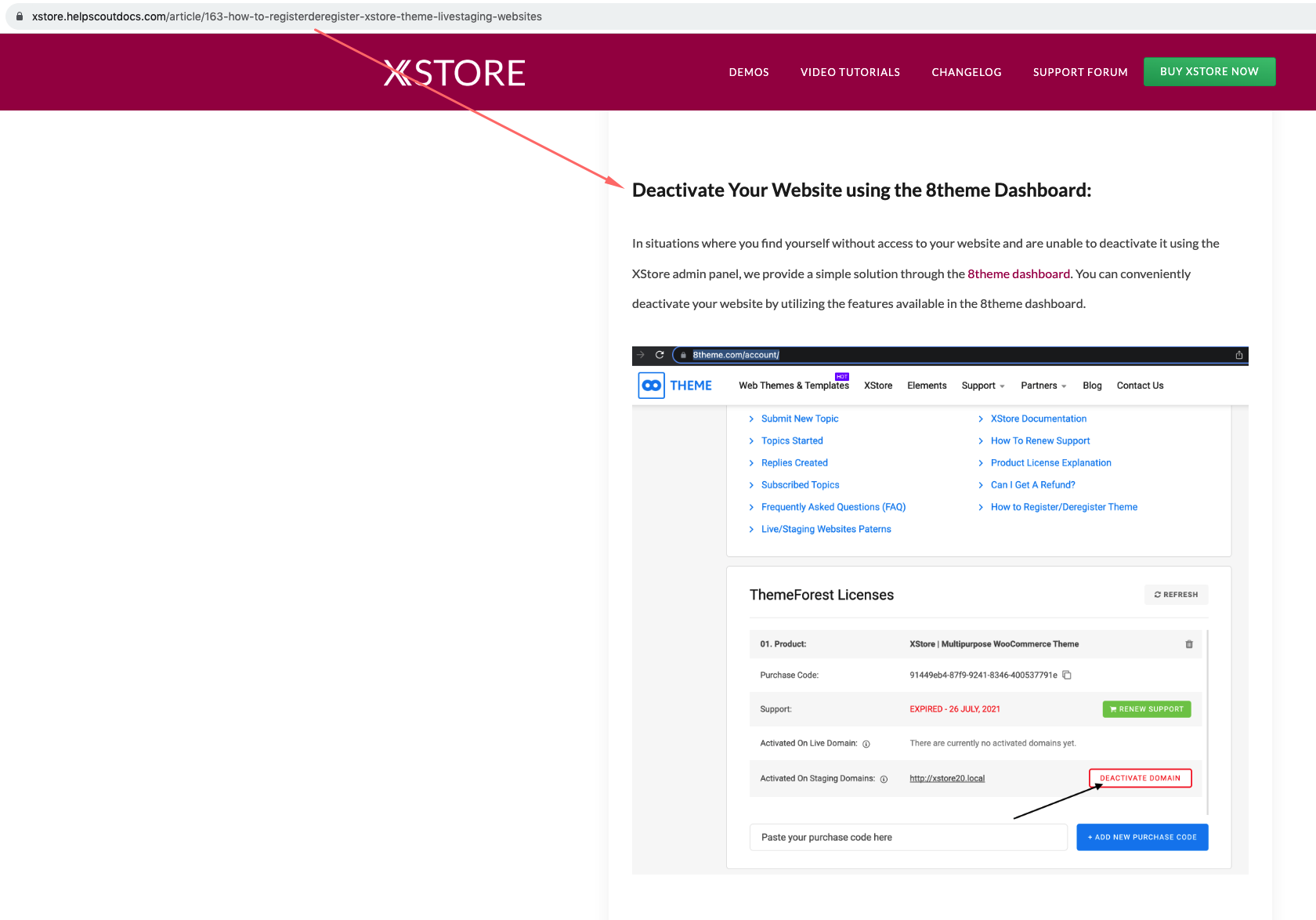
Task: Click the REFRESH button in ThemeForest Licenses
Action: click(1176, 595)
